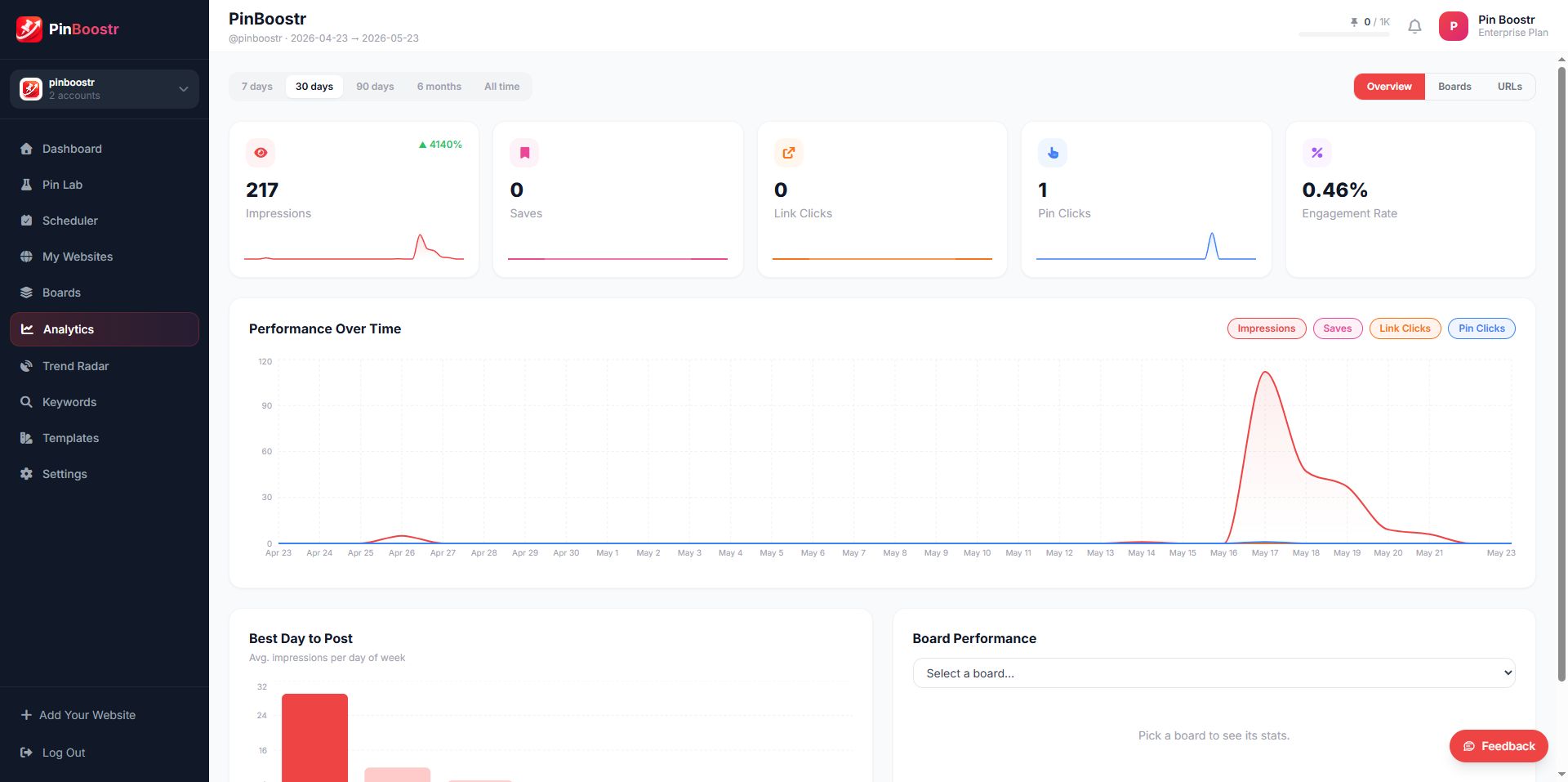Click the 0.46% engagement rate value
Viewport: 1568px width, 782px height.
click(x=1334, y=190)
